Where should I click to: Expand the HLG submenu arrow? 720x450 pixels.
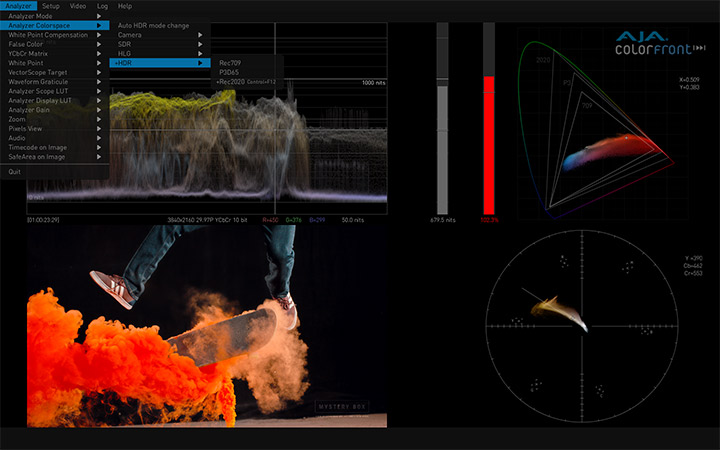[x=201, y=53]
